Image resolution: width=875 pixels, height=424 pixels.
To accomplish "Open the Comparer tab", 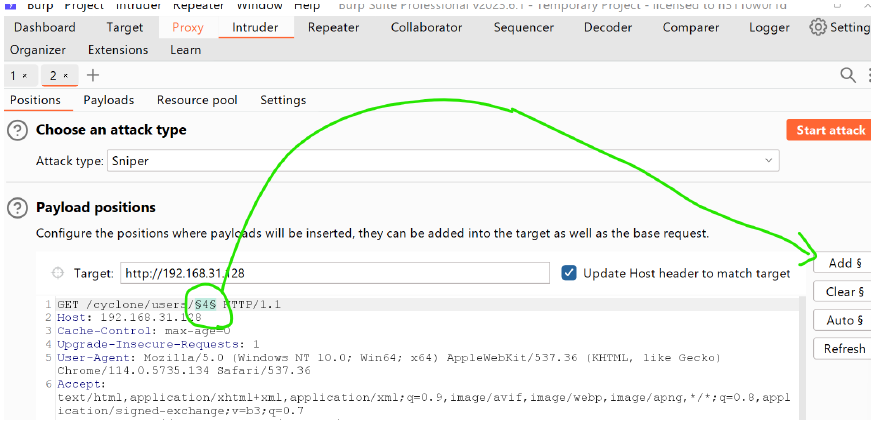I will 691,27.
